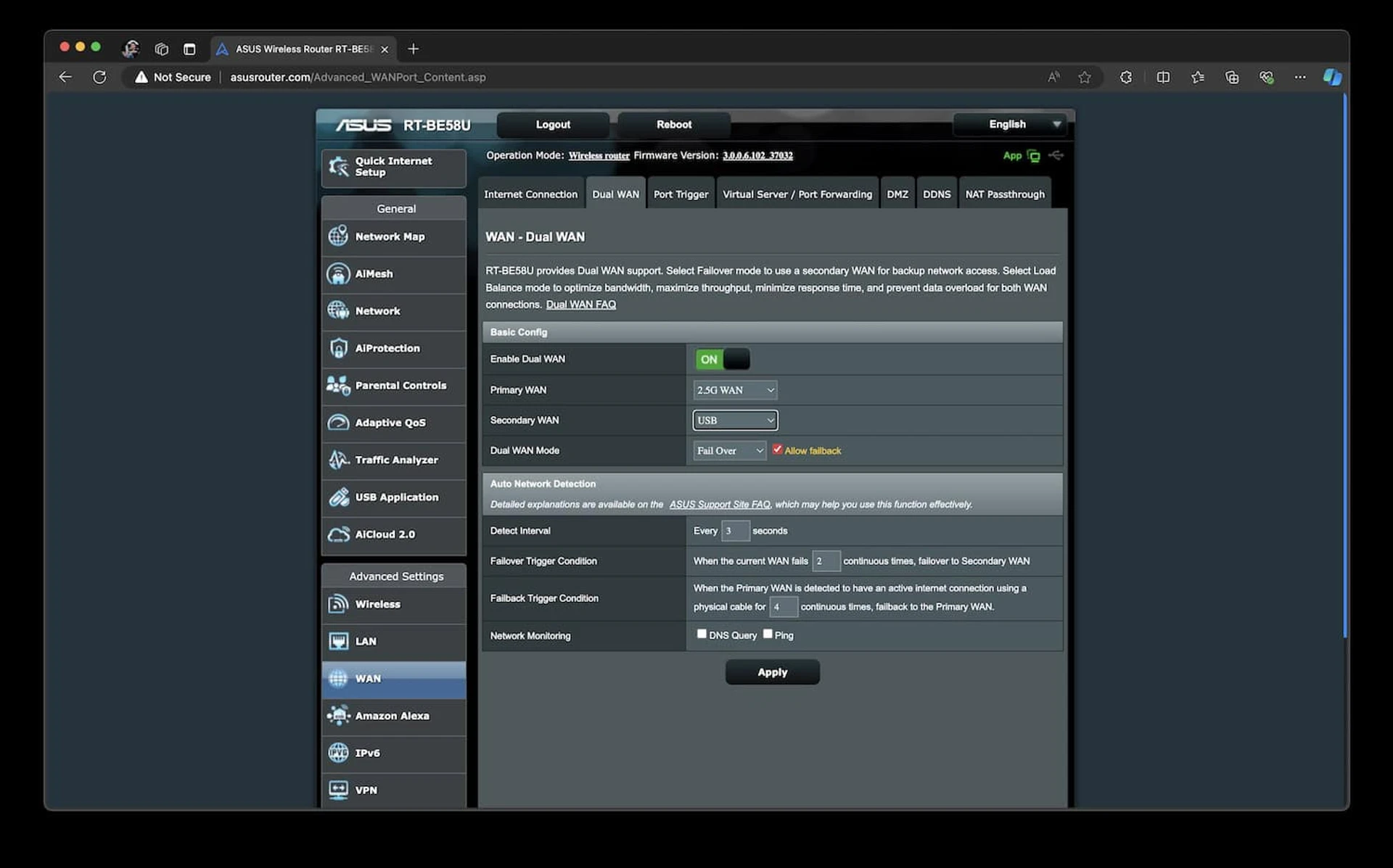This screenshot has width=1393, height=868.
Task: Turn off the Enable Dual WAN switch
Action: (x=722, y=359)
